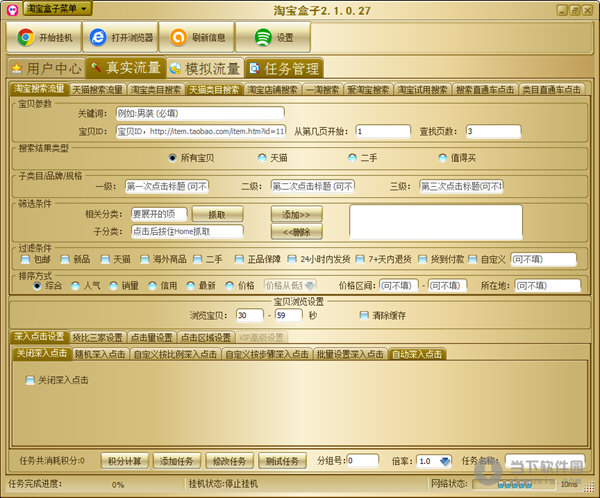This screenshot has height=498, width=600.
Task: Switch to 批量设置深入点击 tab
Action: coord(350,354)
